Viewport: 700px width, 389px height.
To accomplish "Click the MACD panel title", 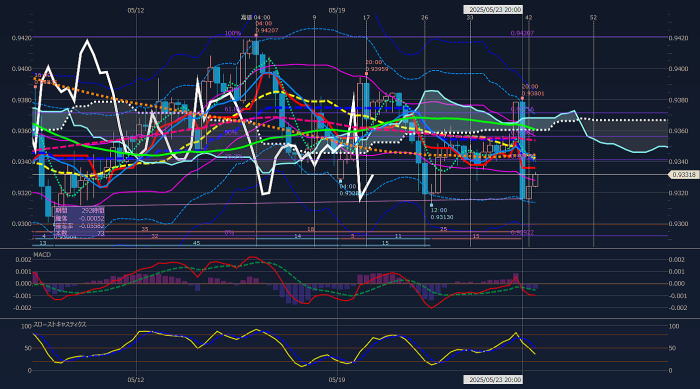I will (x=42, y=255).
